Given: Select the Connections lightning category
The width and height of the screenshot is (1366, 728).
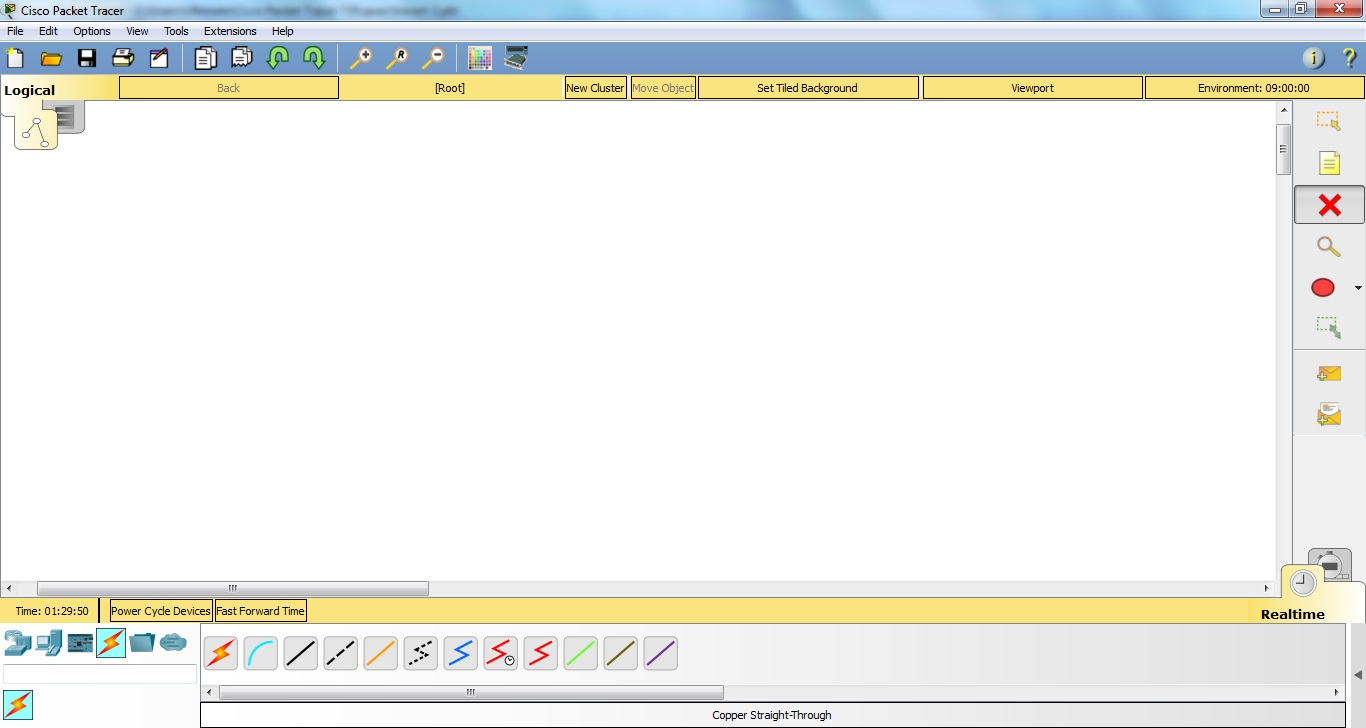Looking at the screenshot, I should point(111,643).
